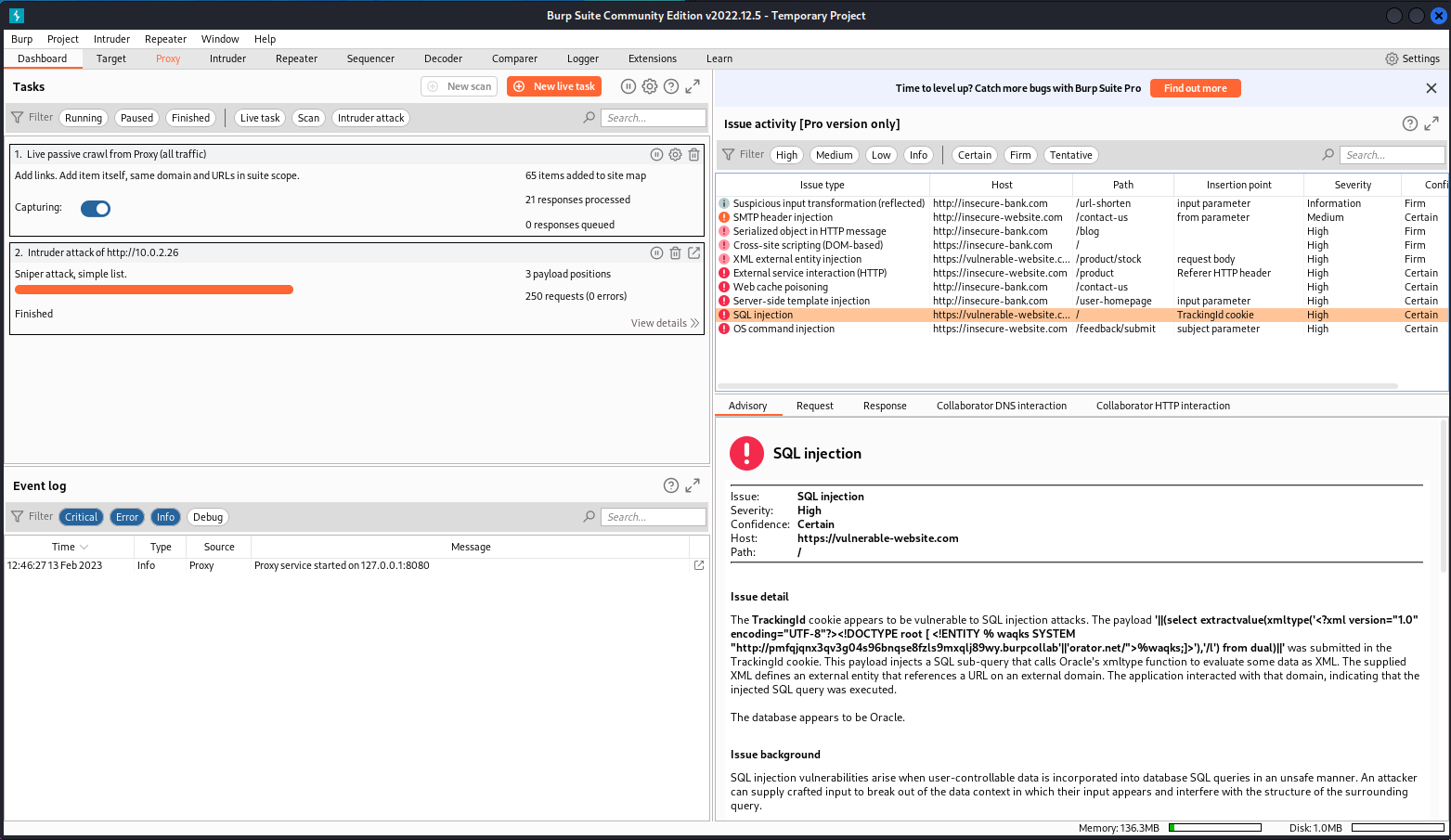Click the New live task button
This screenshot has height=840, width=1451.
click(x=554, y=86)
